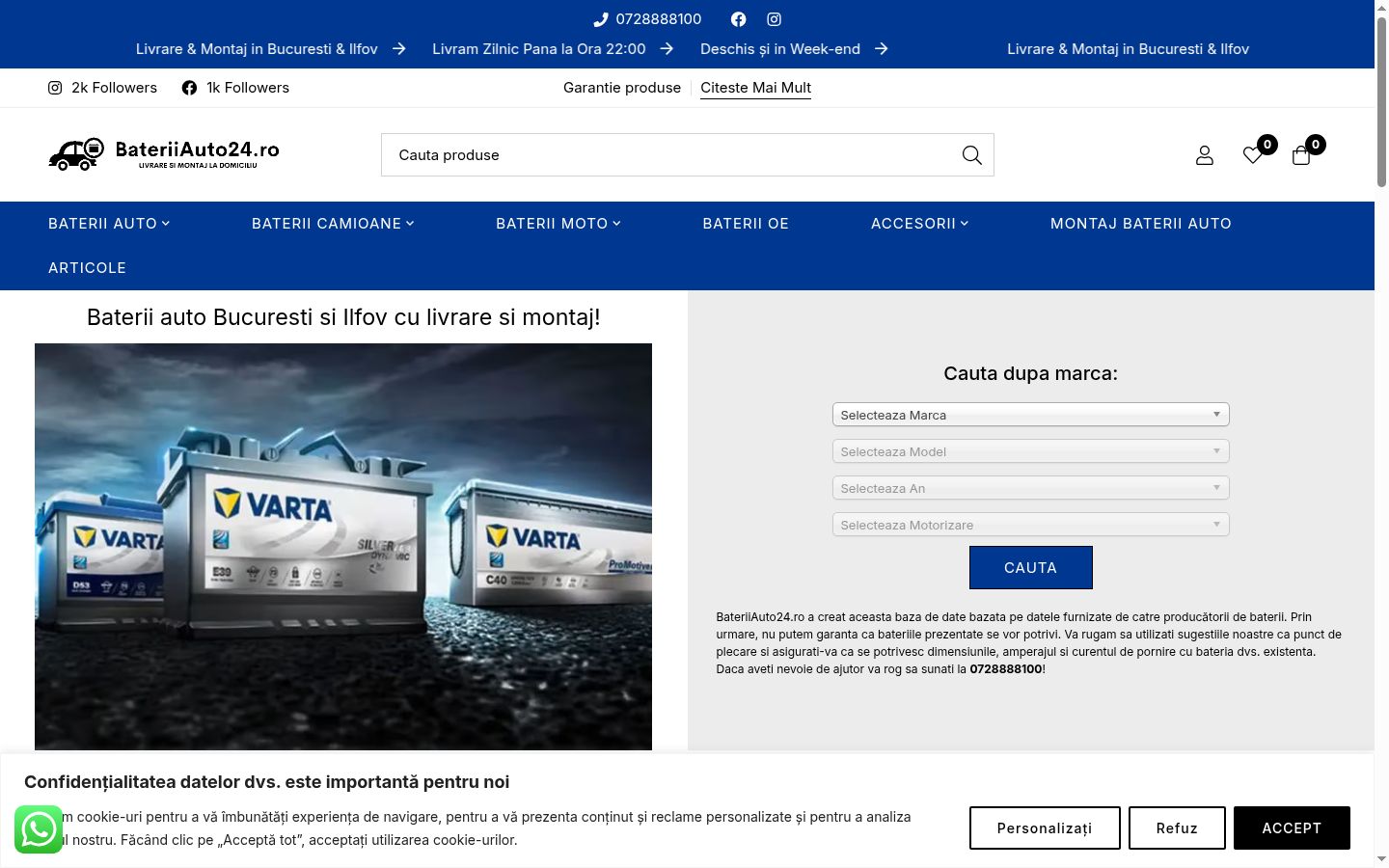Open Instagram 2k Followers icon
1389x868 pixels.
pyautogui.click(x=55, y=88)
